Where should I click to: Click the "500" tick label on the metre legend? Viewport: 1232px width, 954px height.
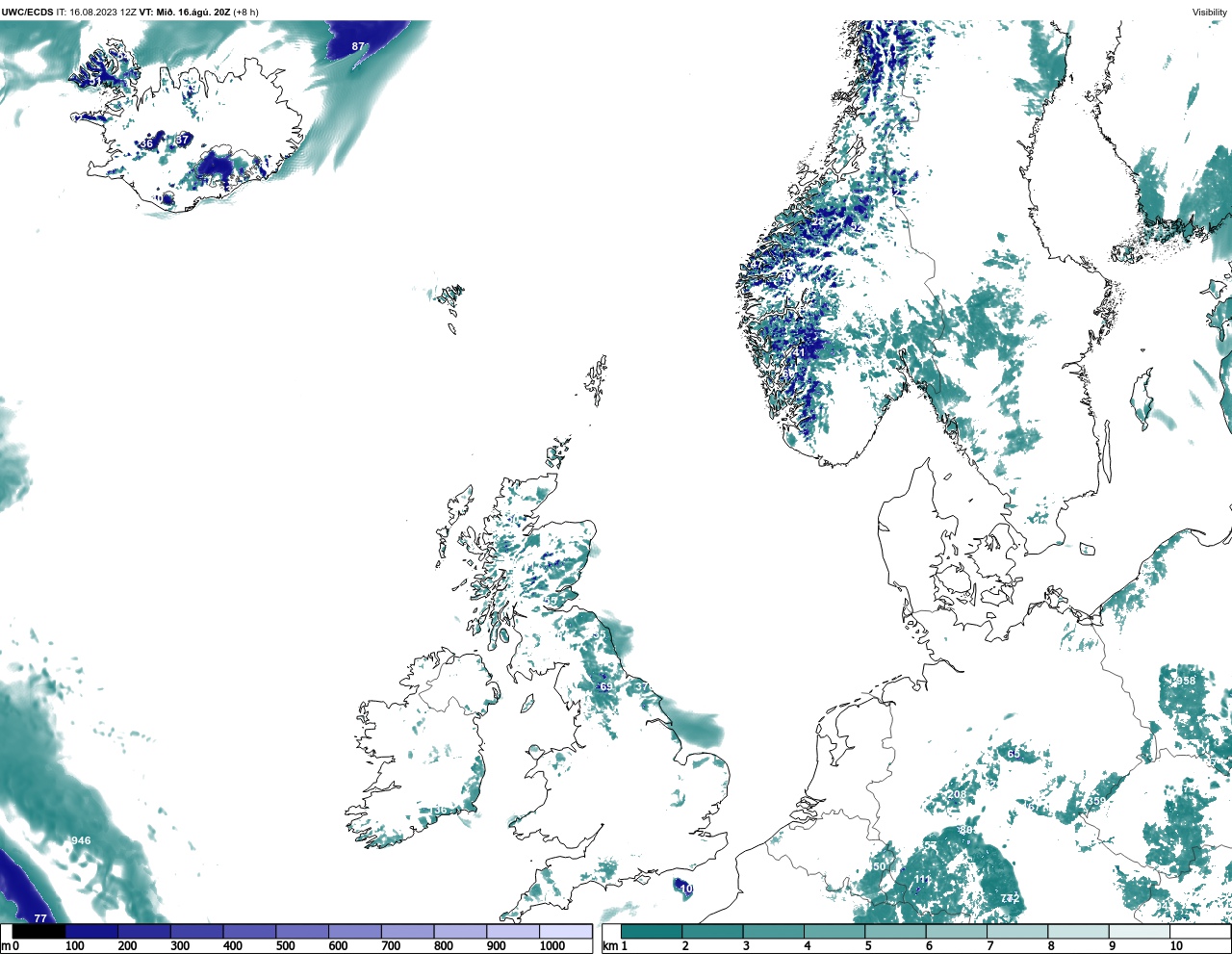click(x=285, y=946)
